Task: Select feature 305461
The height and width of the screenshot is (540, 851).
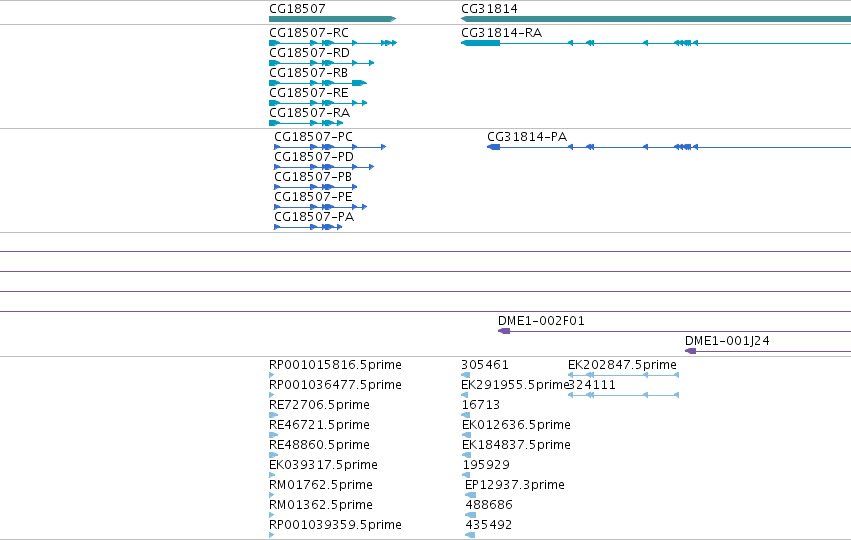Action: [485, 365]
